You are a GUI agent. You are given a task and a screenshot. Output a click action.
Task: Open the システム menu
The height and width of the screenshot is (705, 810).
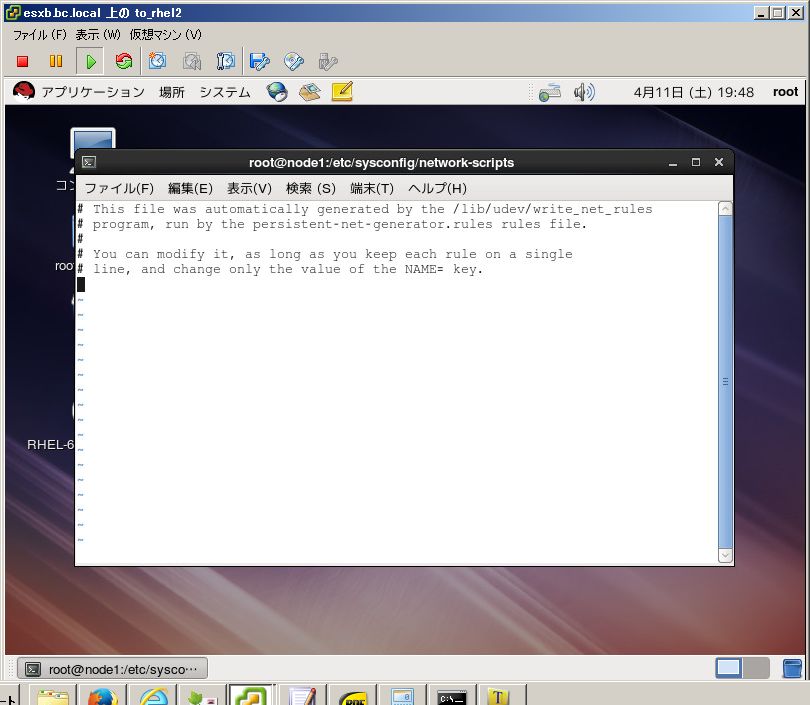pos(225,92)
